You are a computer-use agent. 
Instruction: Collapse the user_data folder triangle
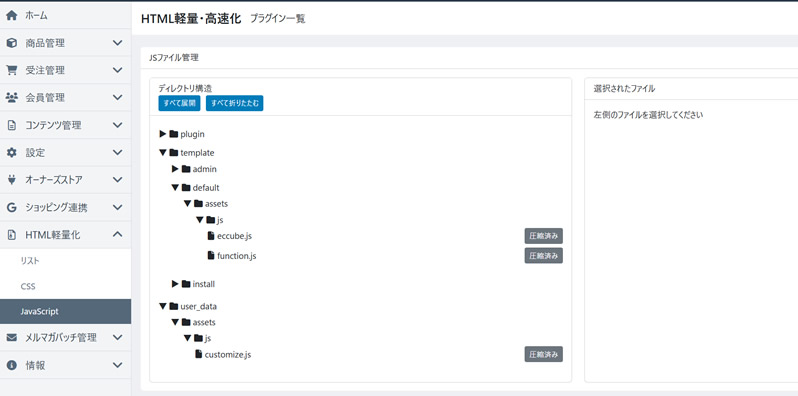pyautogui.click(x=163, y=306)
